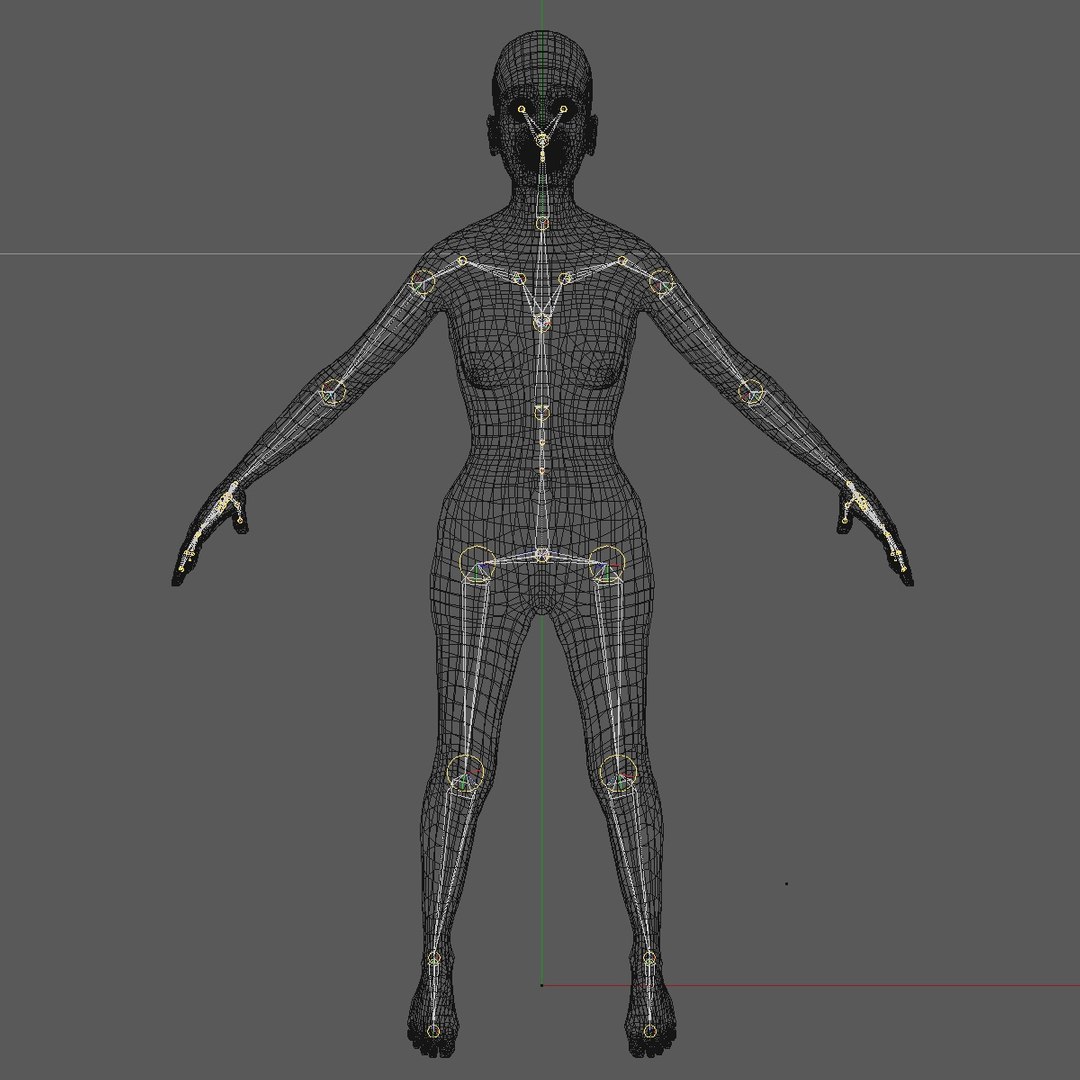Select the upper chest joint where clavicles meet
This screenshot has width=1080, height=1080.
[x=542, y=322]
